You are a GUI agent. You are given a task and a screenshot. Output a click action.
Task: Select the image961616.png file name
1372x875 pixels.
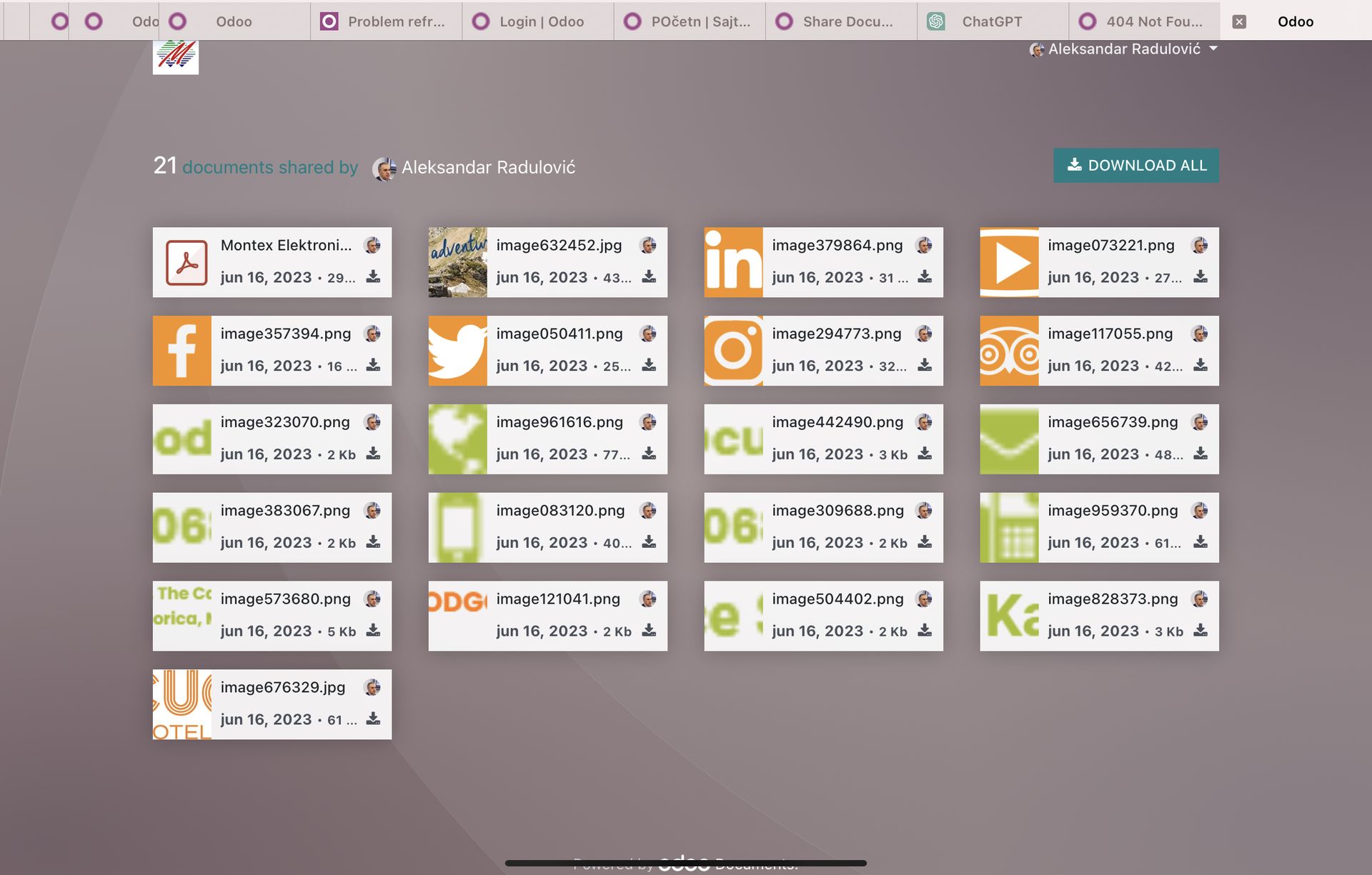point(560,422)
